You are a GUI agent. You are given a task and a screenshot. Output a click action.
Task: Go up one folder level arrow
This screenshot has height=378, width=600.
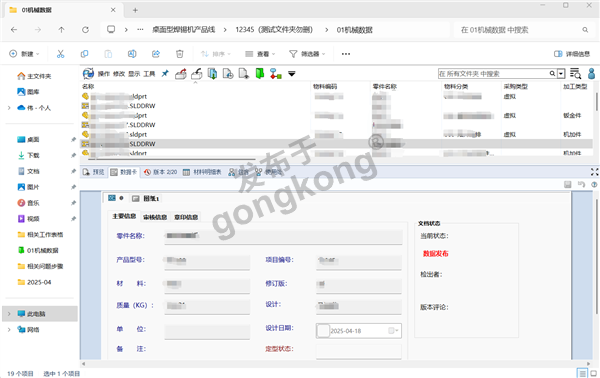(x=61, y=29)
